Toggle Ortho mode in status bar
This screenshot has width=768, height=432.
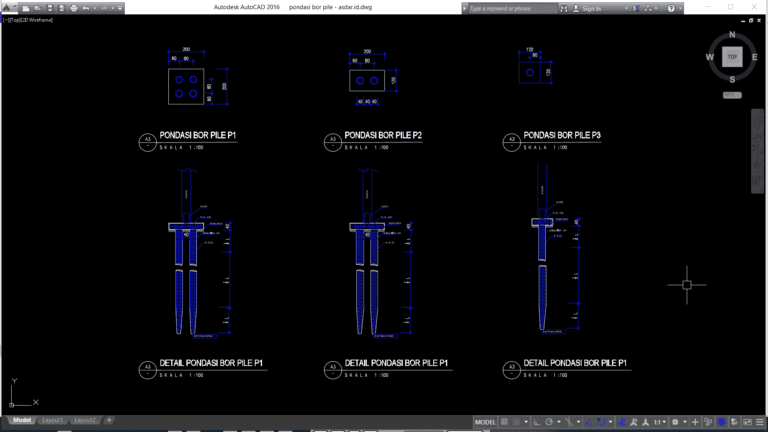tap(537, 422)
